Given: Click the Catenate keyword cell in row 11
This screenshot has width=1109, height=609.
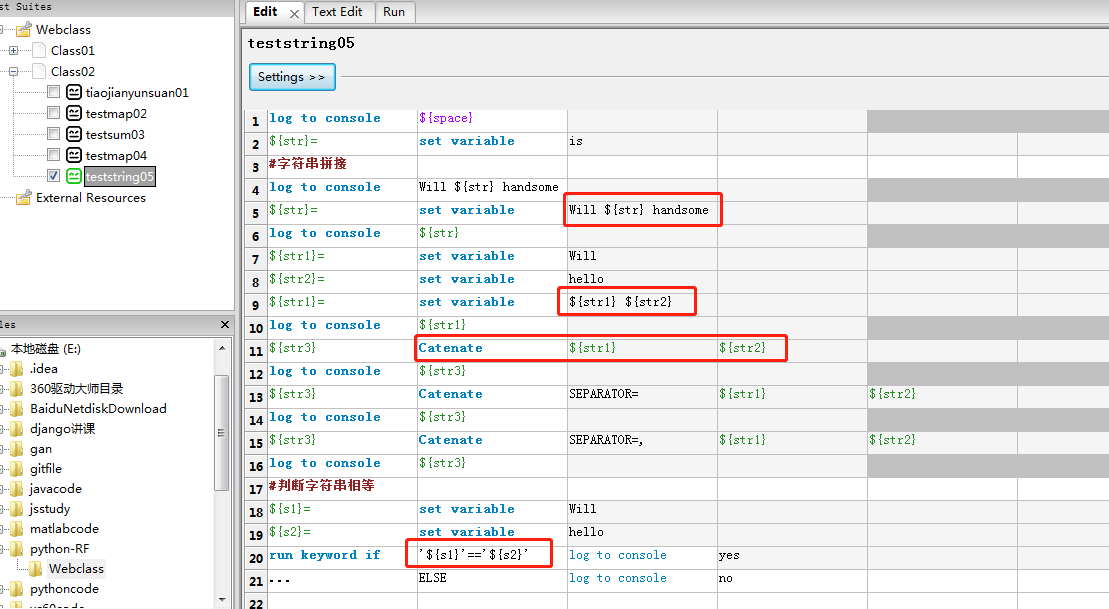Looking at the screenshot, I should (492, 350).
